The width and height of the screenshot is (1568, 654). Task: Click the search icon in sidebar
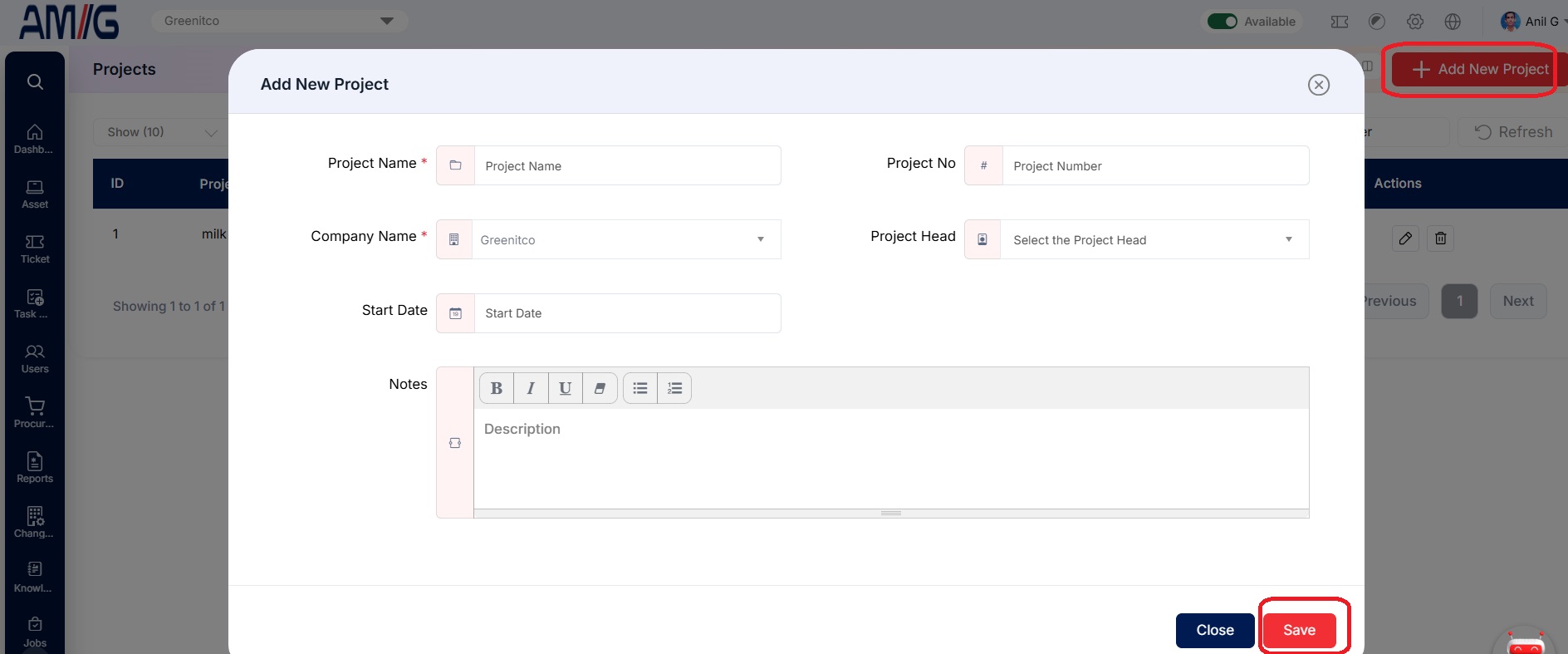(x=35, y=81)
